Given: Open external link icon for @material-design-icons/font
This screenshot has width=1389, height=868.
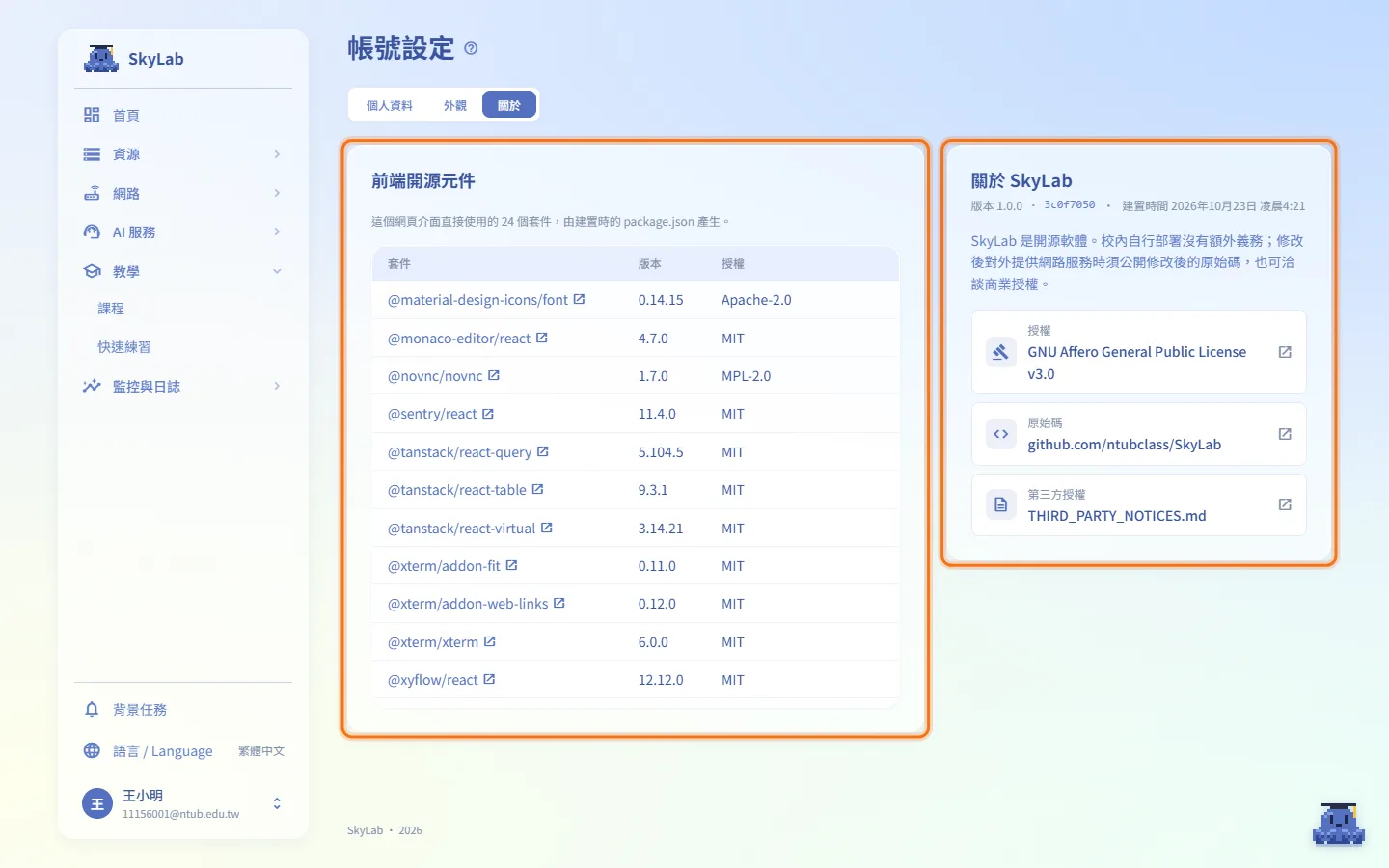Looking at the screenshot, I should click(x=579, y=299).
